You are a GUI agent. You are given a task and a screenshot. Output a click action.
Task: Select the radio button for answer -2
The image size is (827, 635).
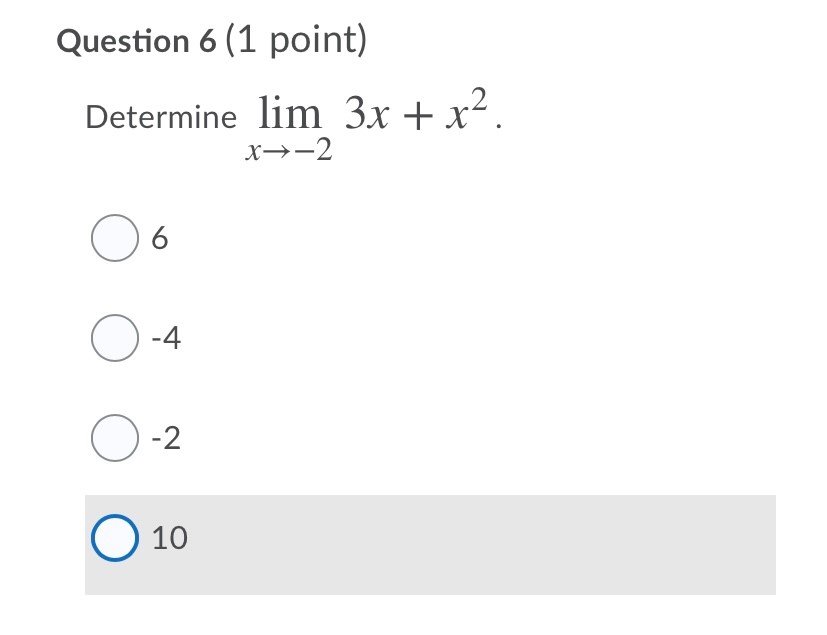click(x=115, y=437)
